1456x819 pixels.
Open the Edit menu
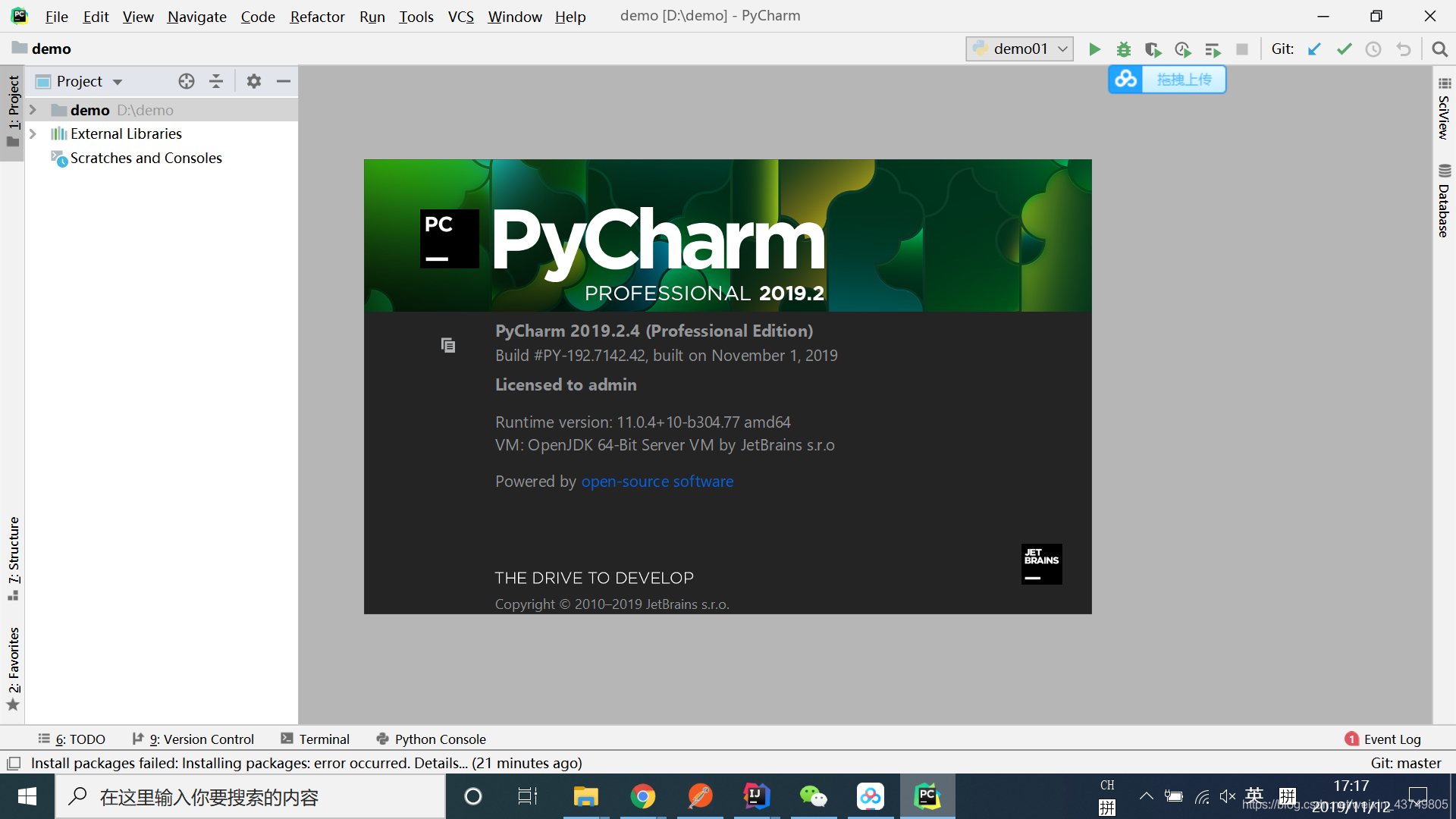click(96, 16)
